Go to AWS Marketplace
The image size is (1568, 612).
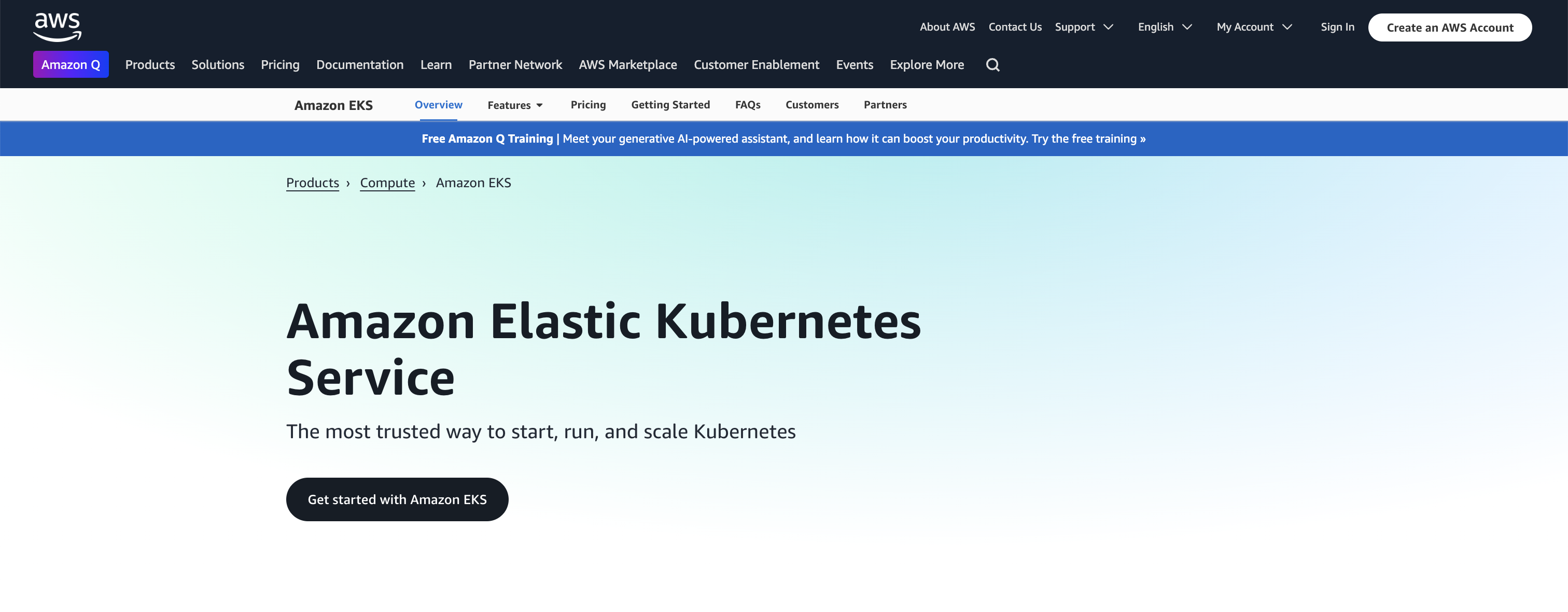627,64
